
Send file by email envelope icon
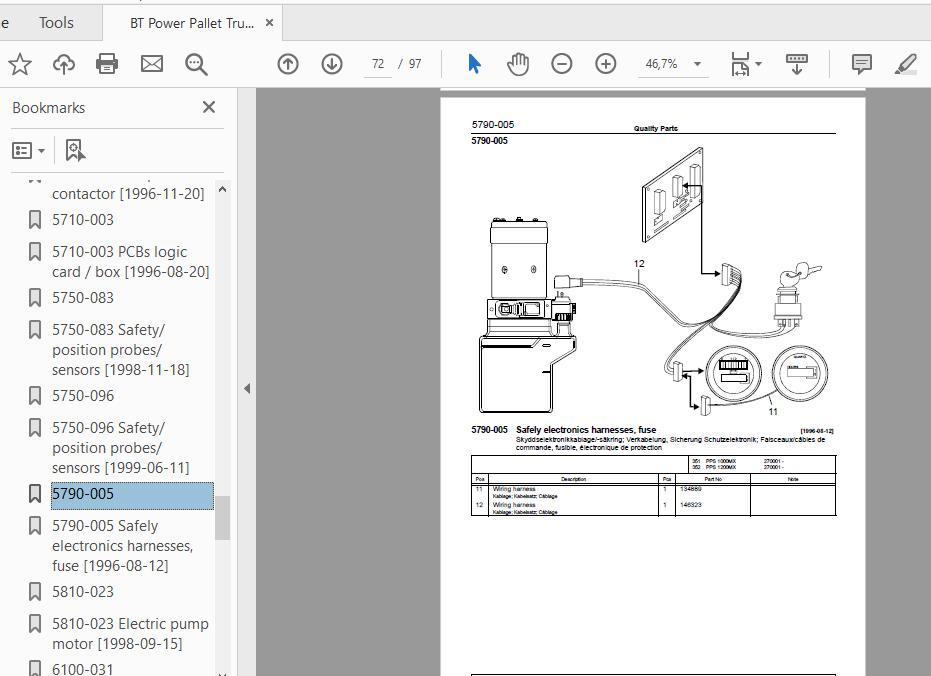(151, 64)
